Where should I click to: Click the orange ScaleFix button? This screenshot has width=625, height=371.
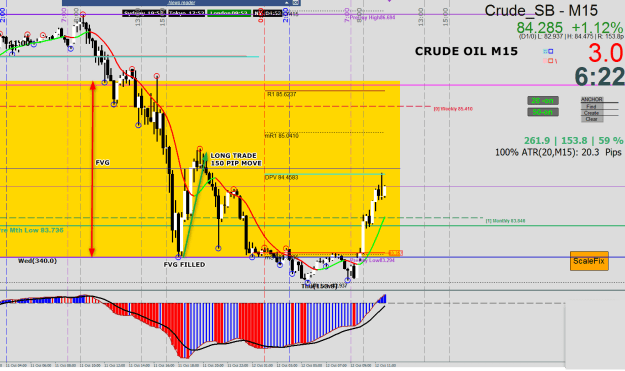[589, 261]
